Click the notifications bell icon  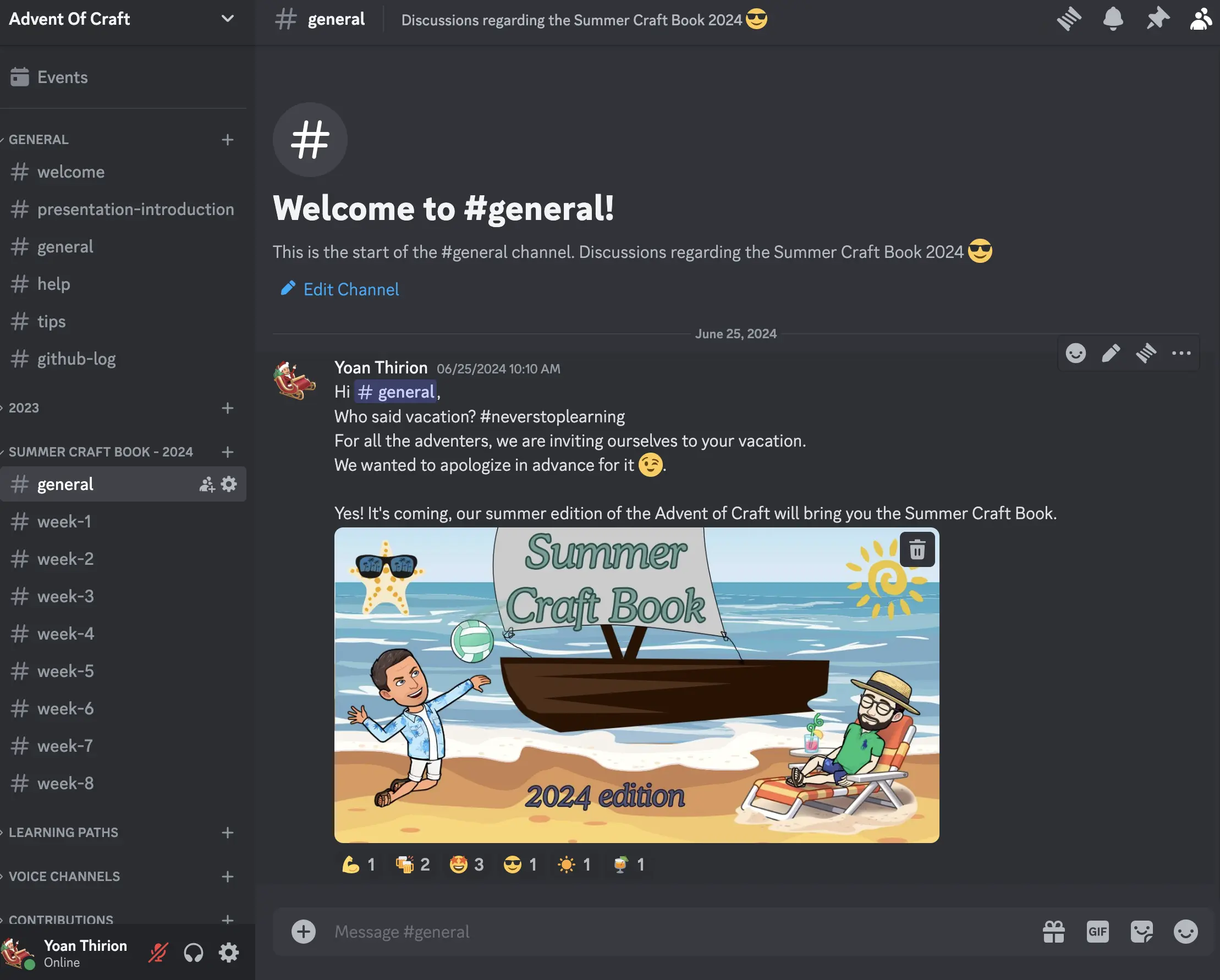1113,19
